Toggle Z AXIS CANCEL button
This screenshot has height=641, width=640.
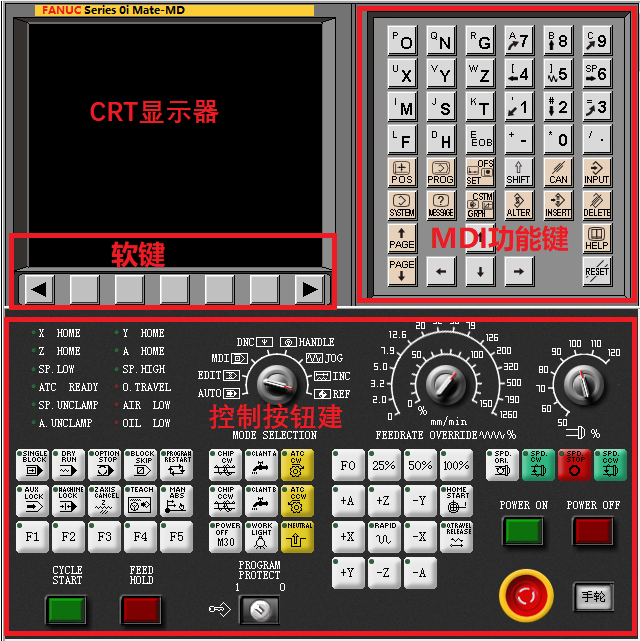(104, 501)
